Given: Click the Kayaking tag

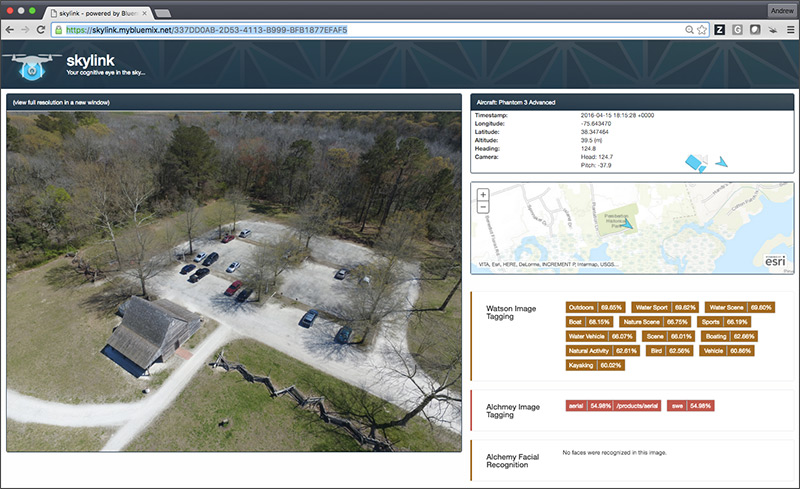Looking at the screenshot, I should pos(595,365).
